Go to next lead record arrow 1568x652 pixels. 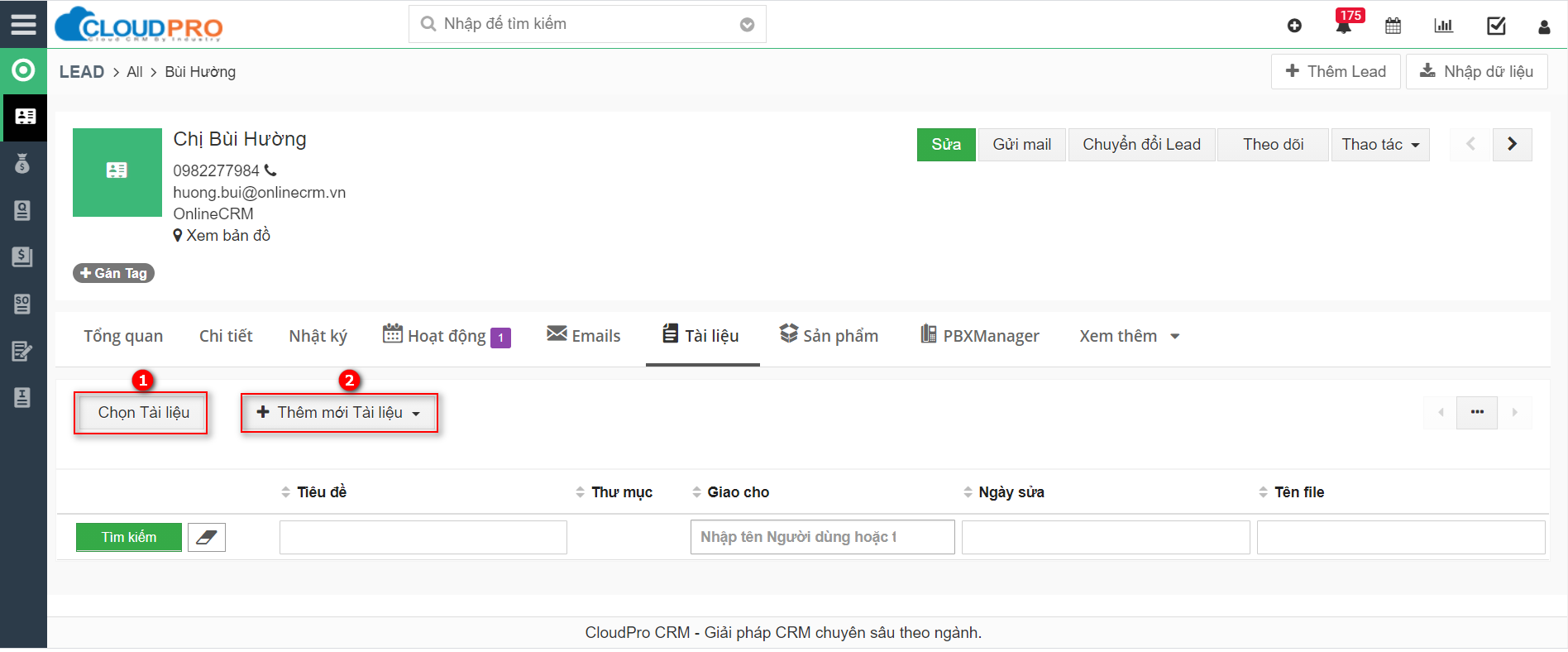pyautogui.click(x=1512, y=144)
